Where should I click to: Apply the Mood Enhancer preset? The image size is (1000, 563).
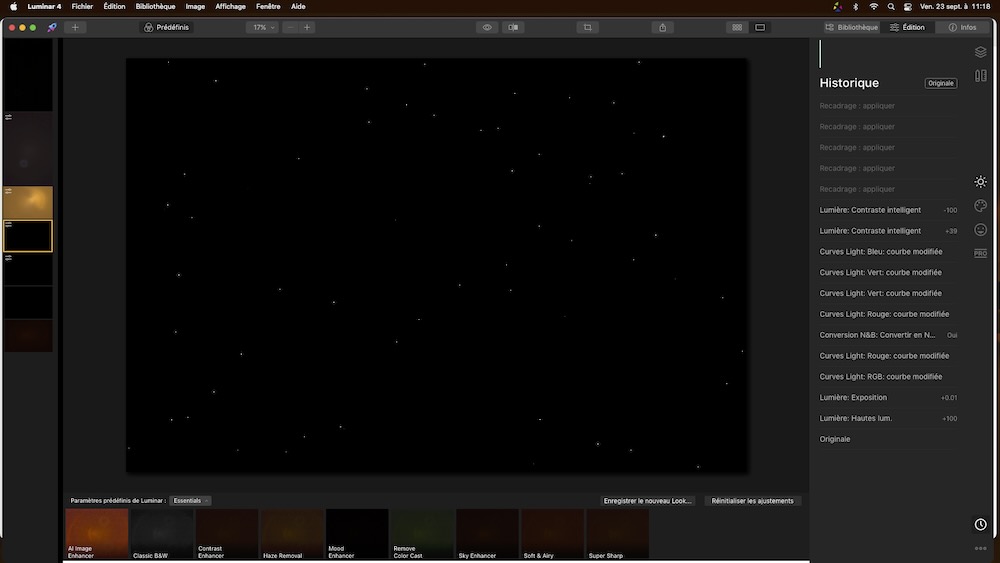[357, 534]
